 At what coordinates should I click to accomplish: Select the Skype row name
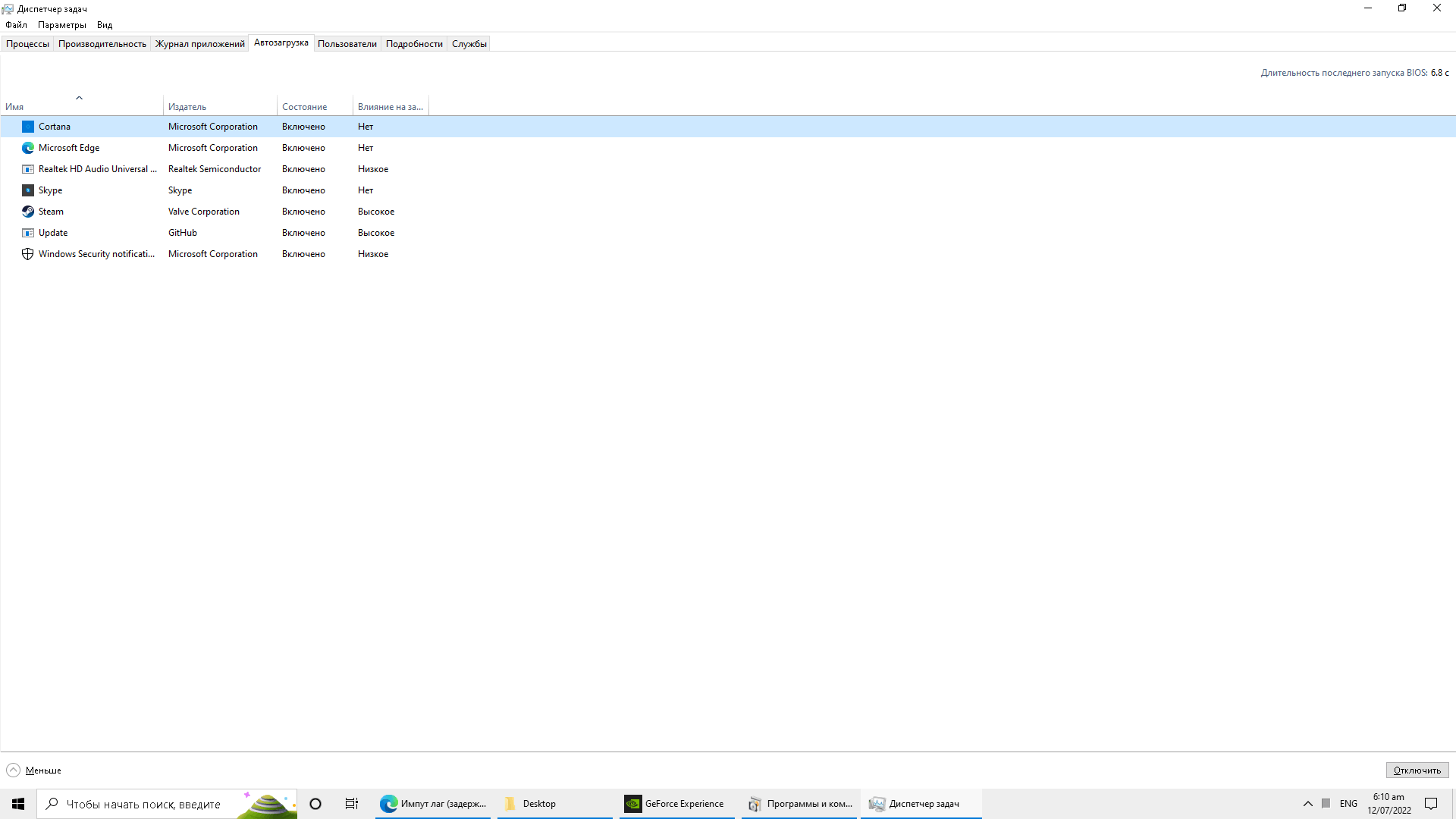(50, 190)
